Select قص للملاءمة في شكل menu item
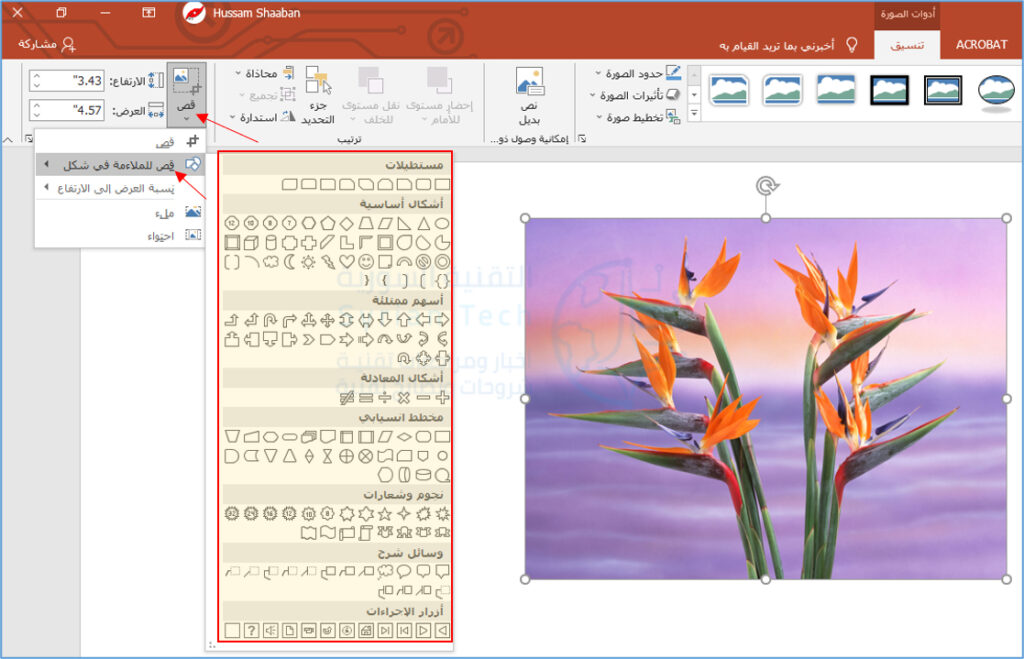The height and width of the screenshot is (659, 1024). coord(120,165)
